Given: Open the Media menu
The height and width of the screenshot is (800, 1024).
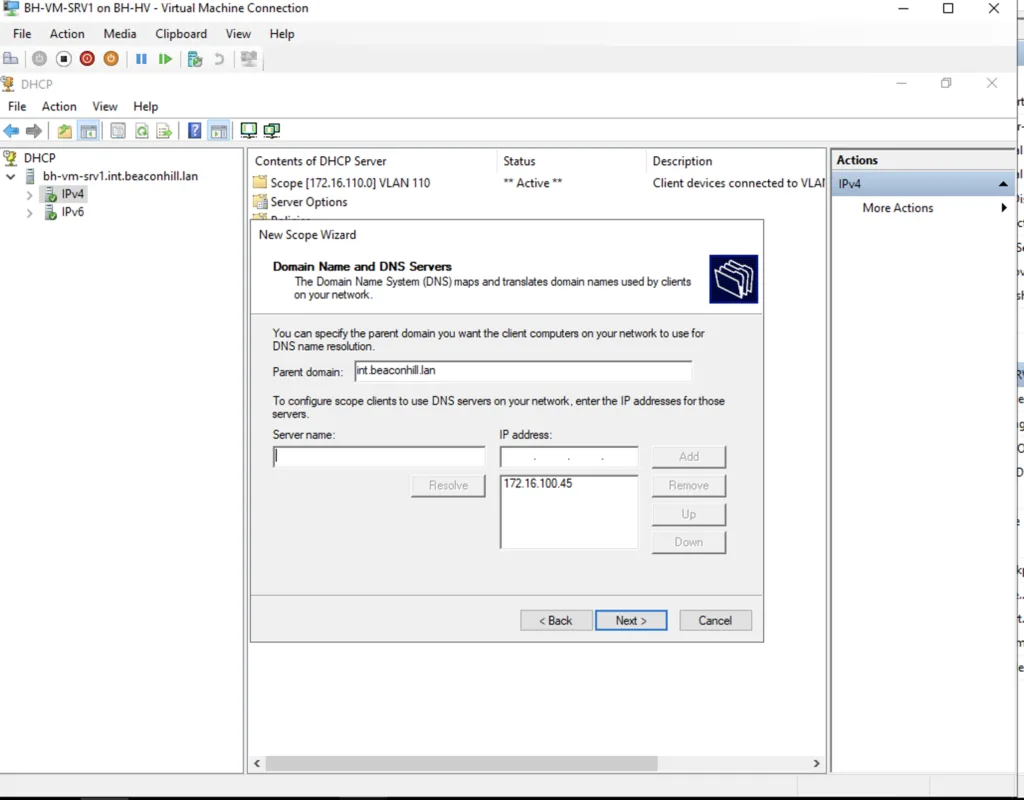Looking at the screenshot, I should [120, 34].
